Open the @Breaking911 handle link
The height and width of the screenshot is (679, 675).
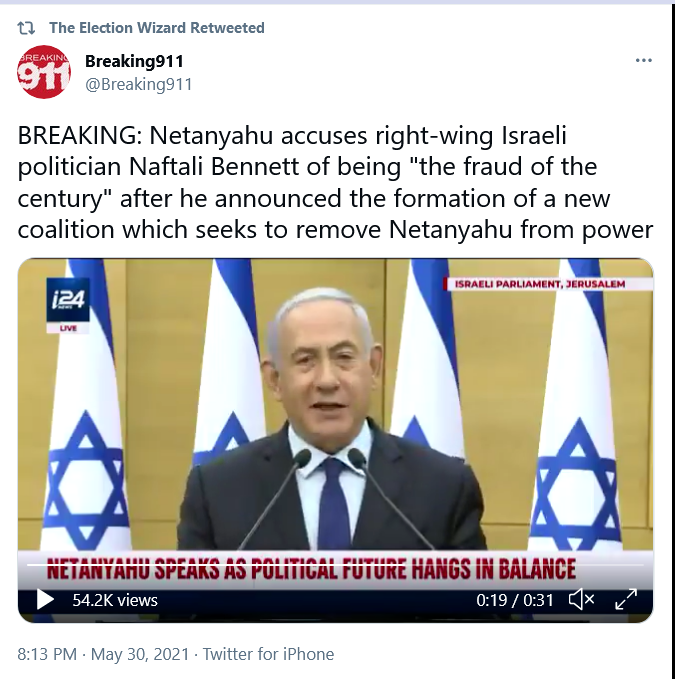click(139, 84)
